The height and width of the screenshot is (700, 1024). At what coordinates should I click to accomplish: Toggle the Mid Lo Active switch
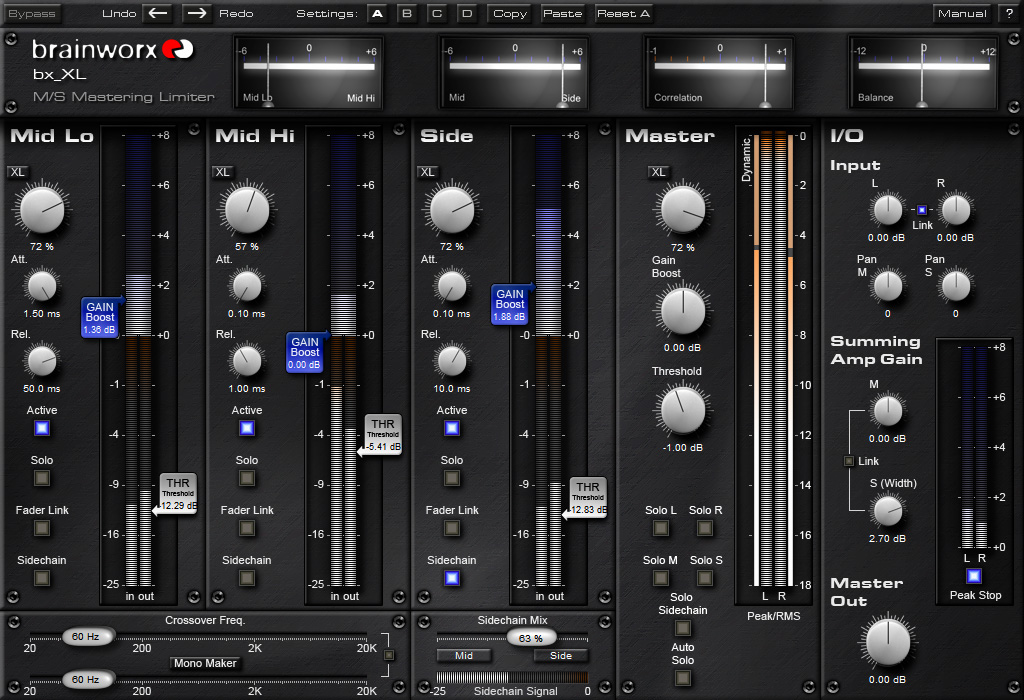point(42,428)
